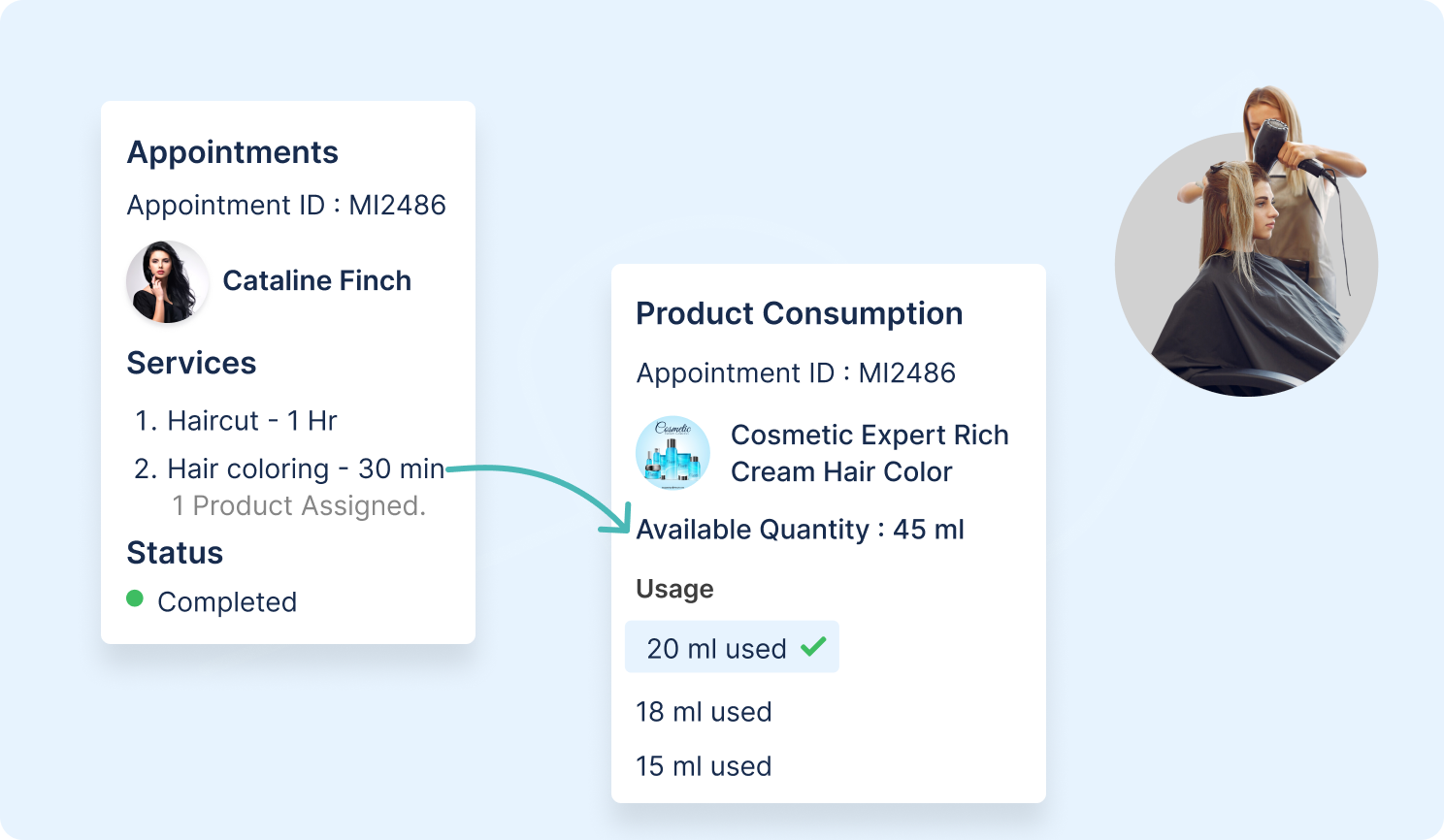Click Available Quantity 45 ml indicator
The height and width of the screenshot is (840, 1444).
800,530
